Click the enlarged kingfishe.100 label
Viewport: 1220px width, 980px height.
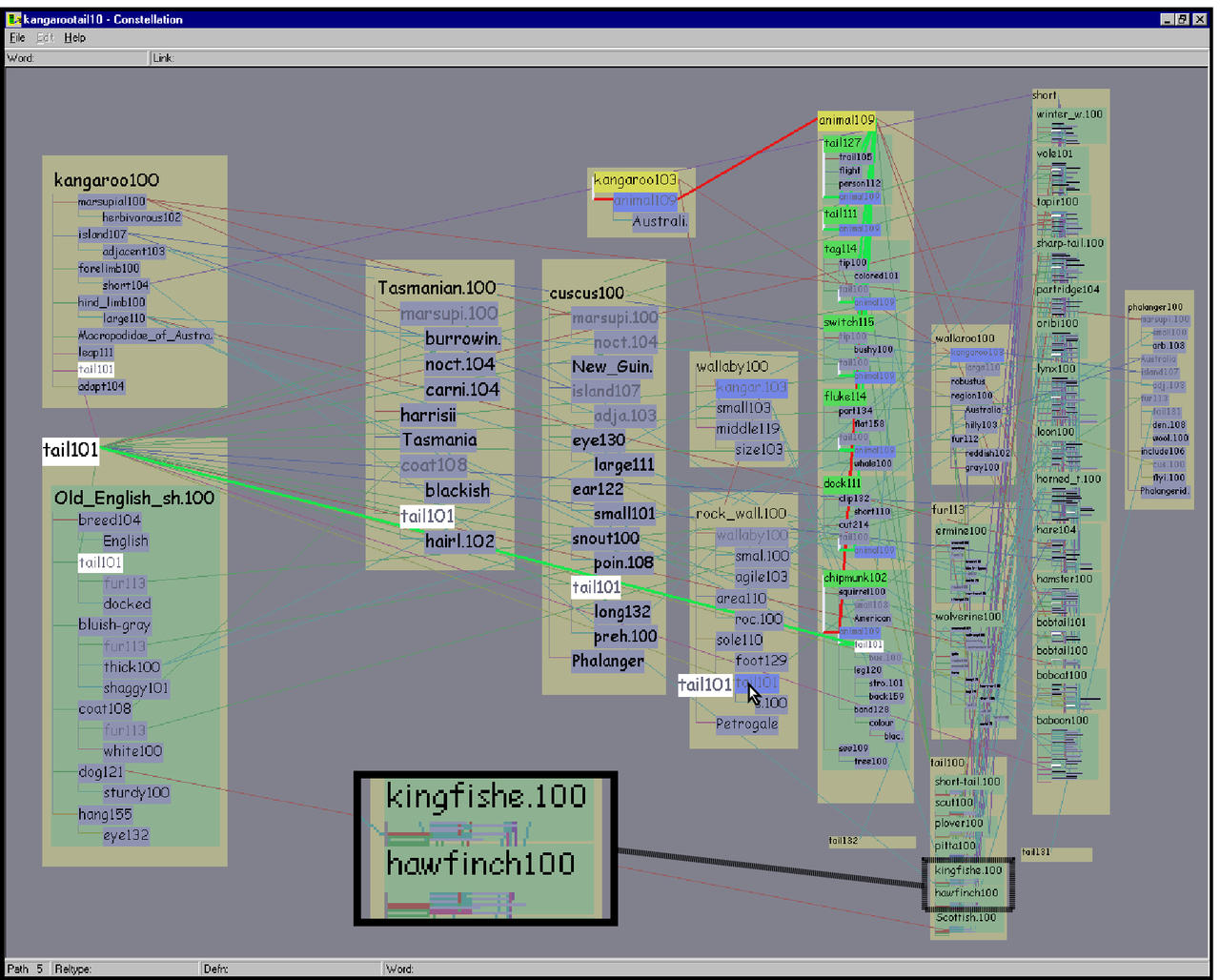click(x=485, y=797)
